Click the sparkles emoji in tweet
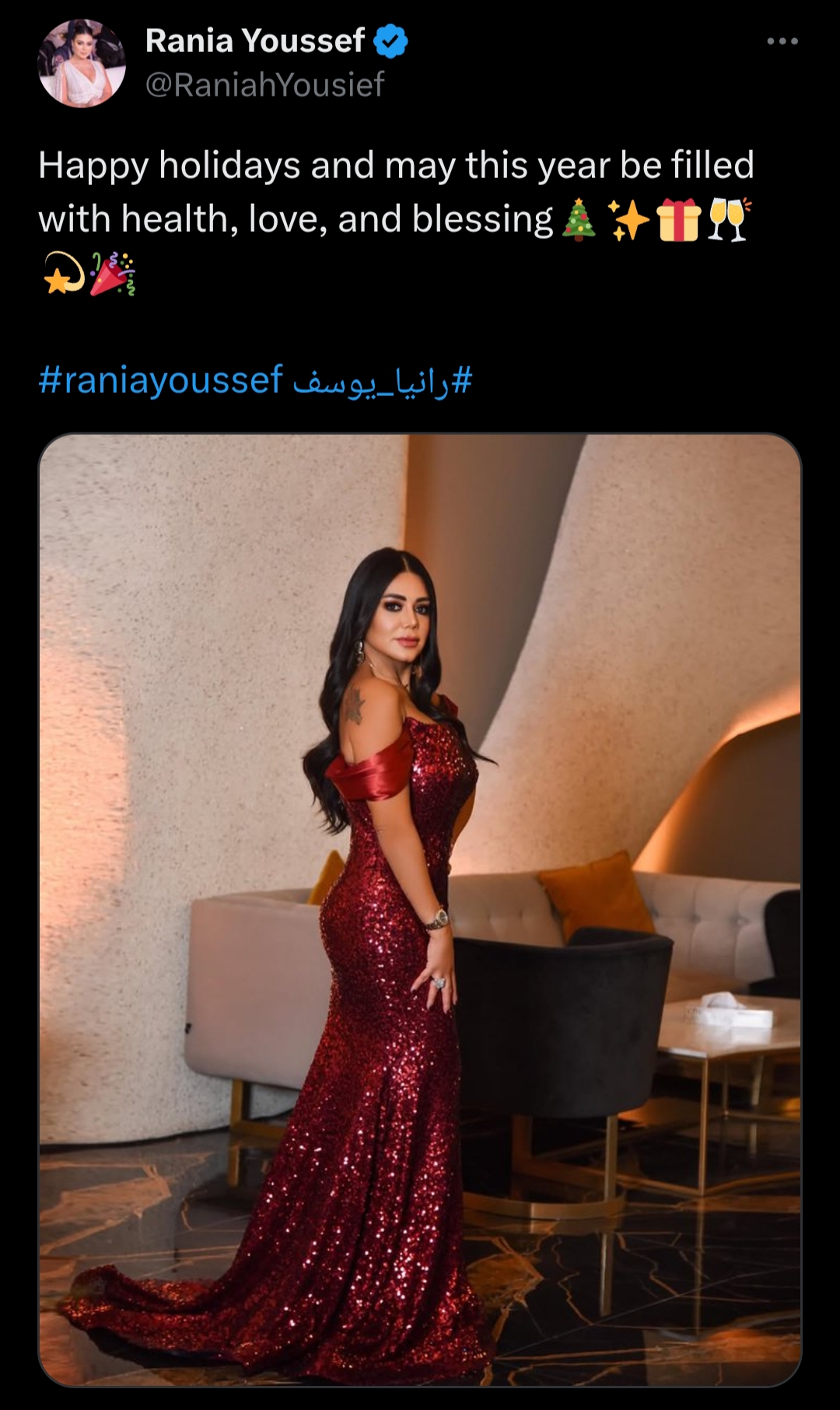840x1410 pixels. point(628,220)
